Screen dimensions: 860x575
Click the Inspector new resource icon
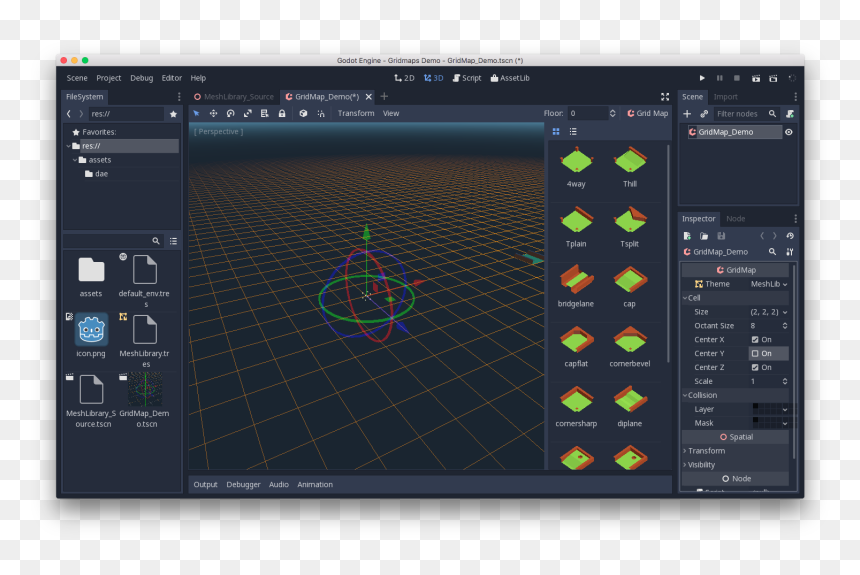coord(687,236)
